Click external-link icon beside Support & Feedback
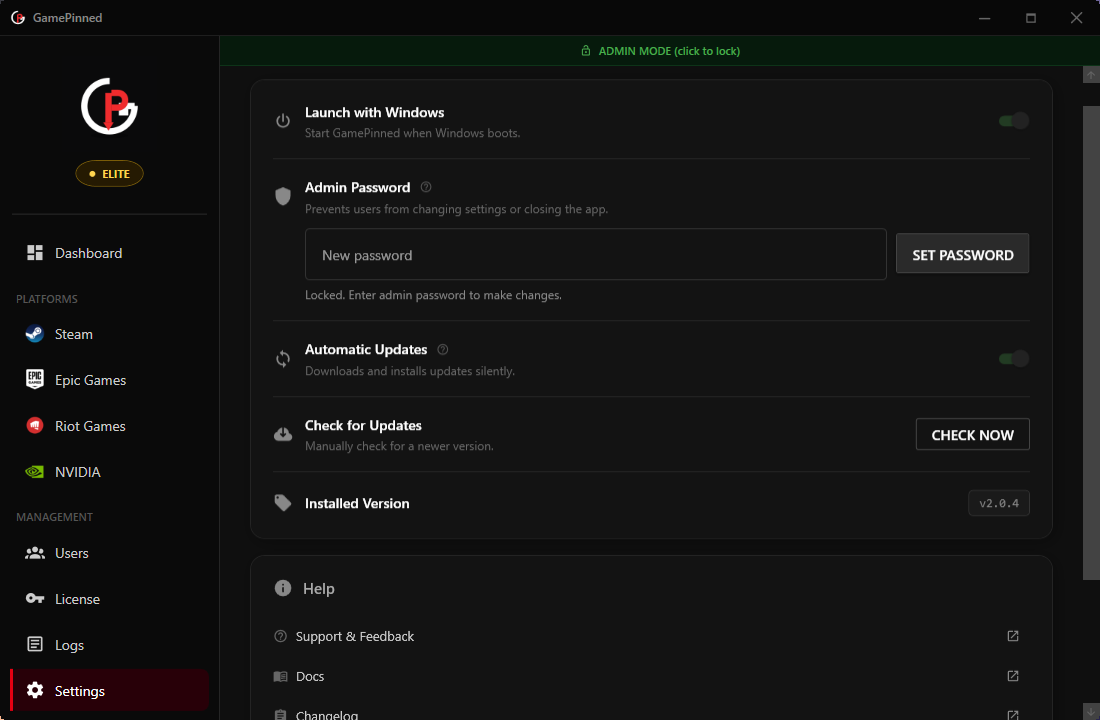This screenshot has width=1100, height=720. tap(1013, 636)
